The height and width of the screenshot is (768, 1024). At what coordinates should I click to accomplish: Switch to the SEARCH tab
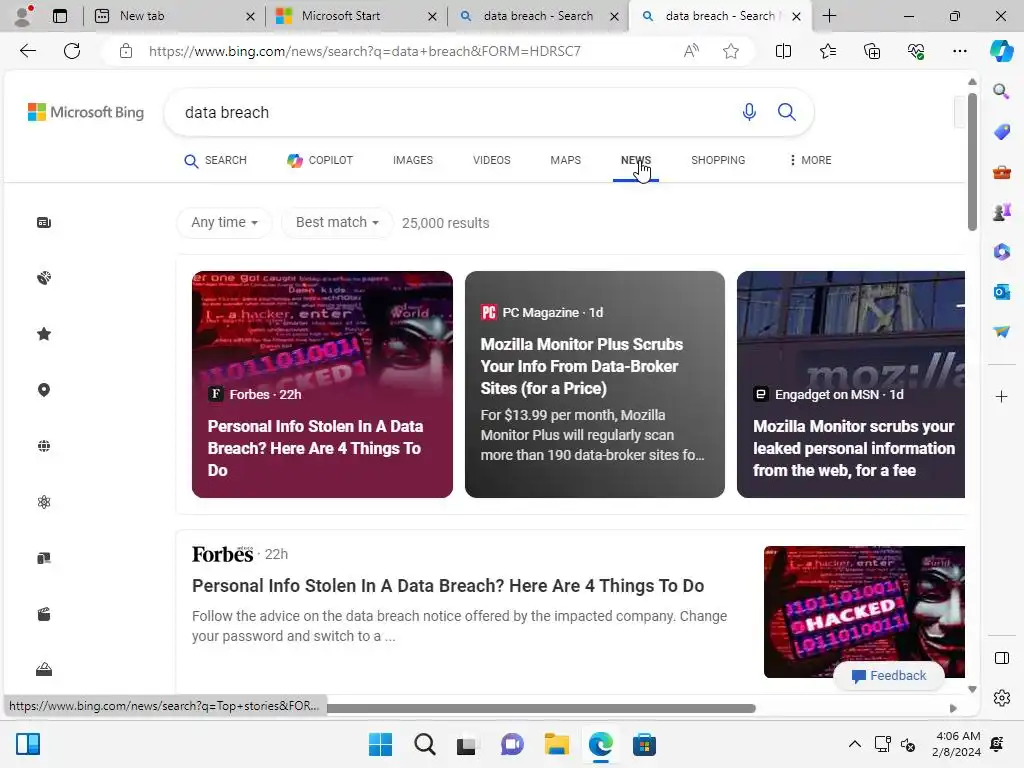point(216,160)
